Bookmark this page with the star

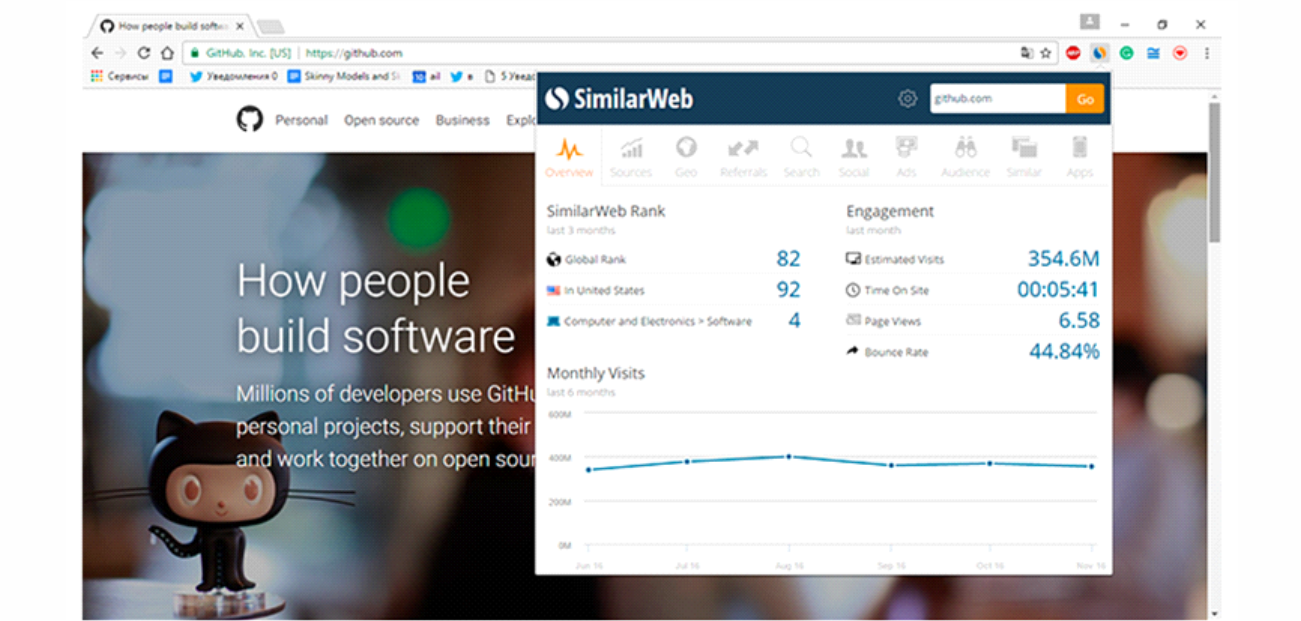pos(1046,53)
